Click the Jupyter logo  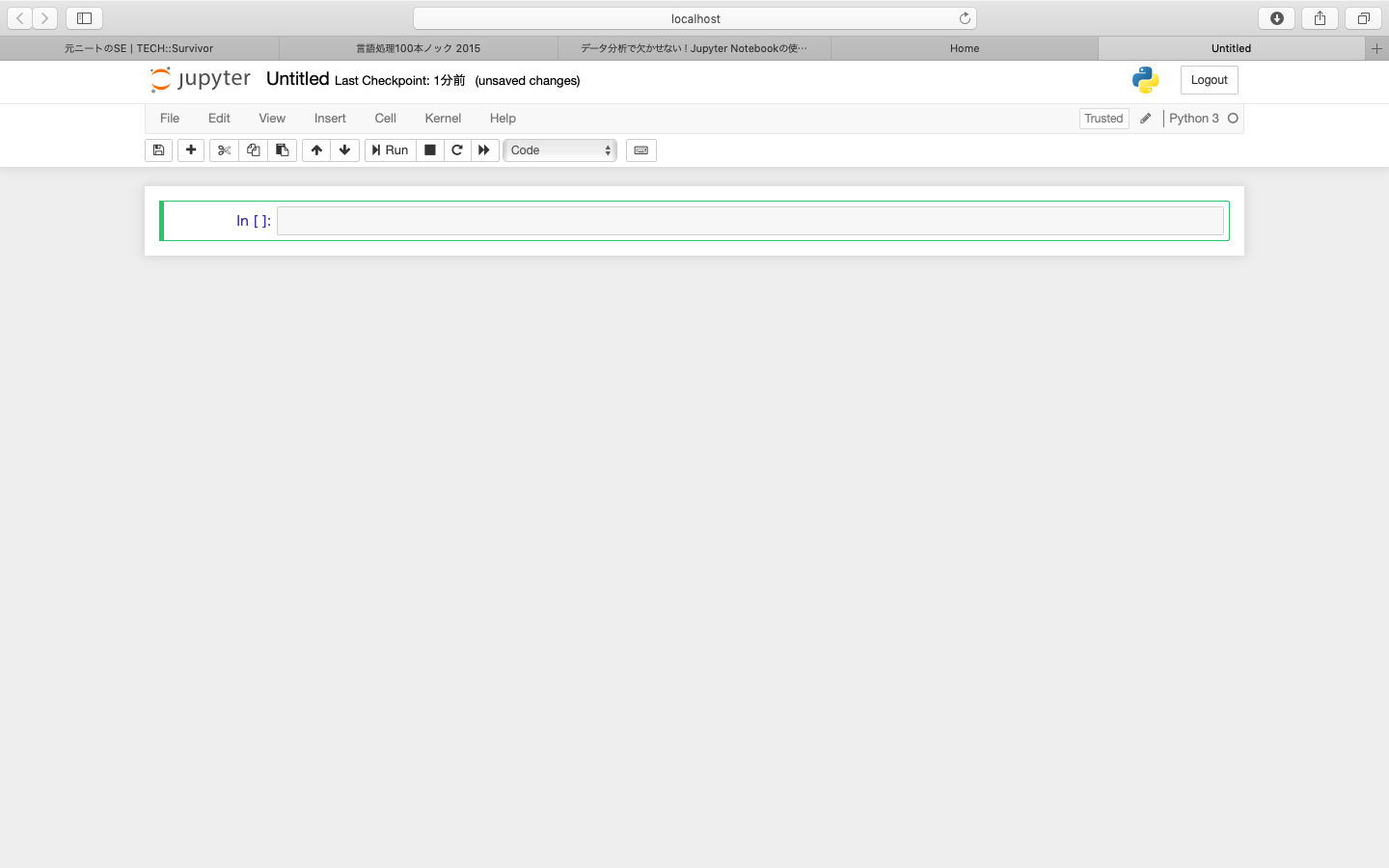tap(201, 79)
